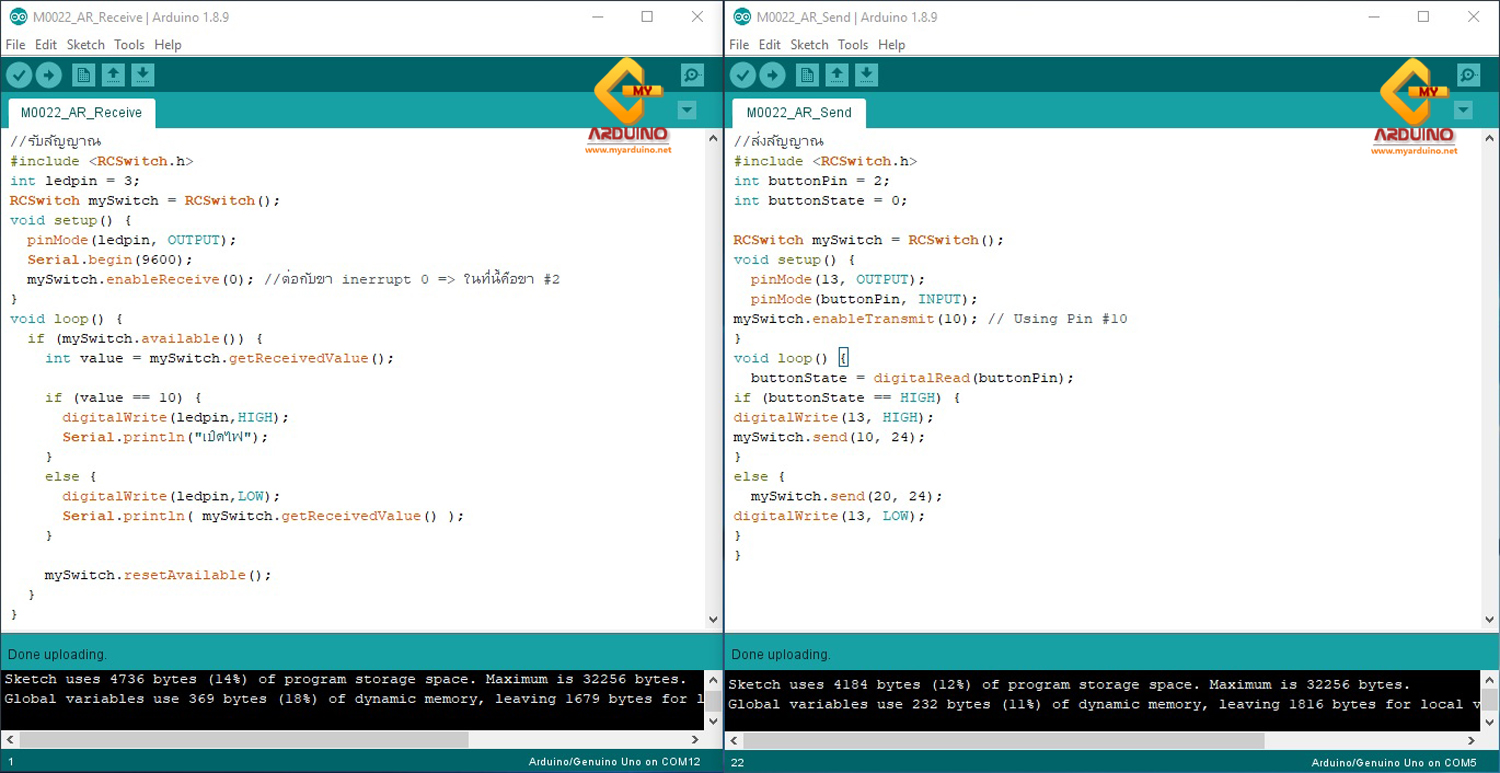Open the tab list dropdown in the Send window

pyautogui.click(x=1462, y=110)
